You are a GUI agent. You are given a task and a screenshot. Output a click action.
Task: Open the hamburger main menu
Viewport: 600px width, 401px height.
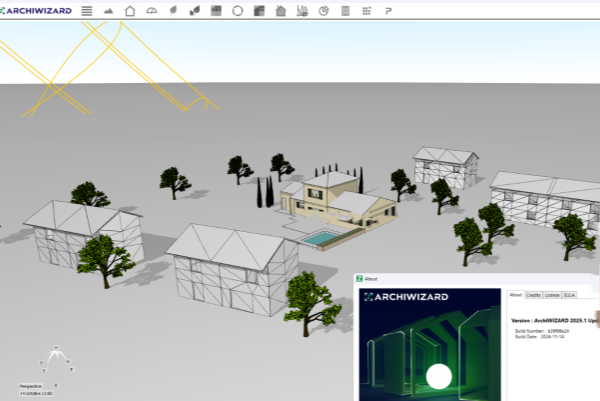(x=87, y=11)
